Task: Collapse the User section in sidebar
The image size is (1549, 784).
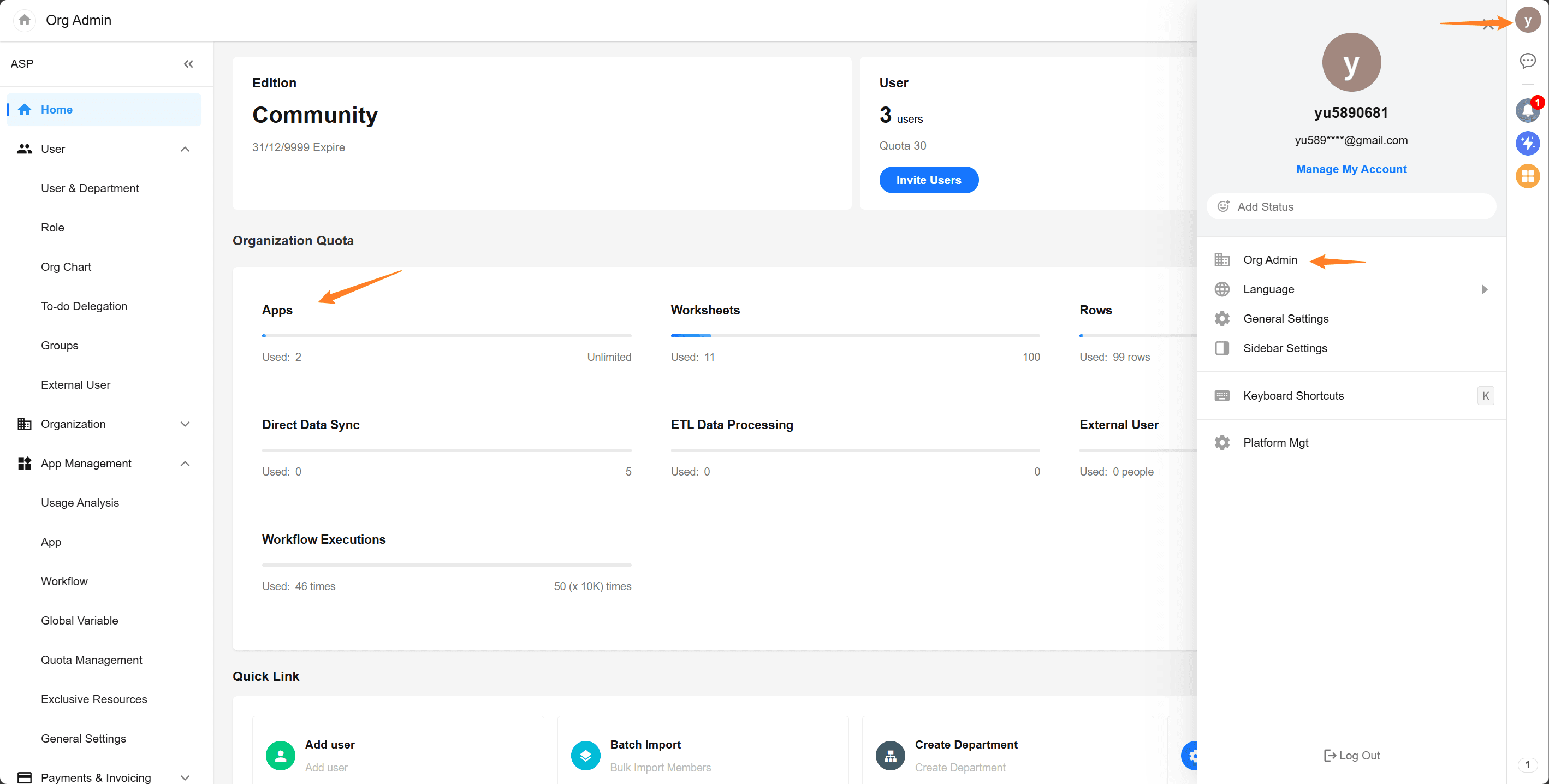Action: (x=185, y=149)
